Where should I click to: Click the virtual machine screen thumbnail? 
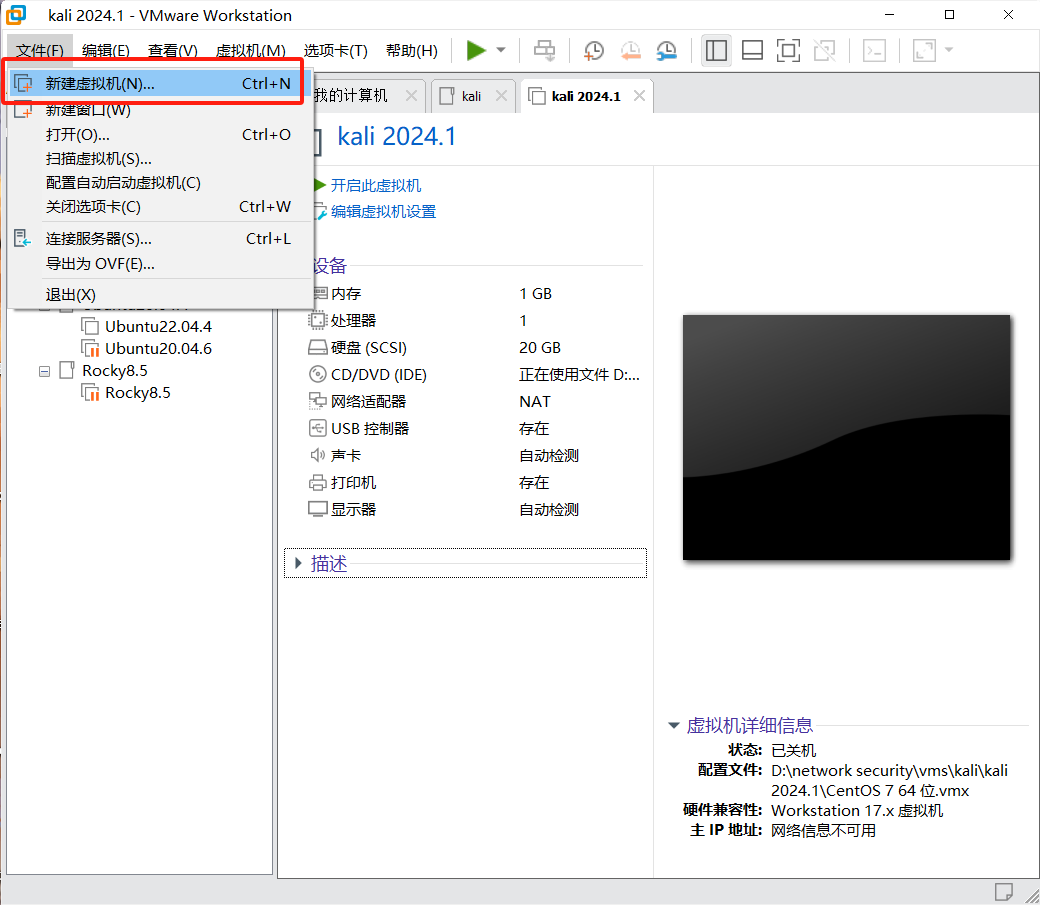pyautogui.click(x=846, y=437)
